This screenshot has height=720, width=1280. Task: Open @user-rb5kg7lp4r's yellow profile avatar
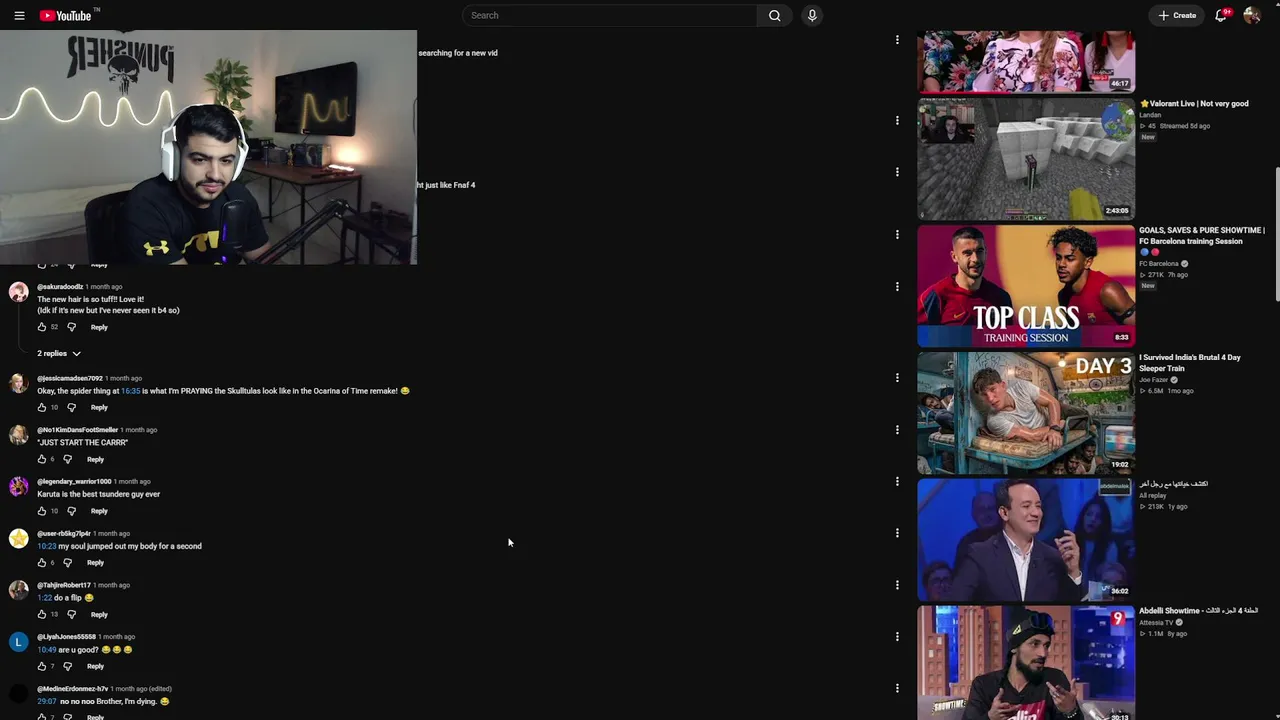tap(18, 539)
